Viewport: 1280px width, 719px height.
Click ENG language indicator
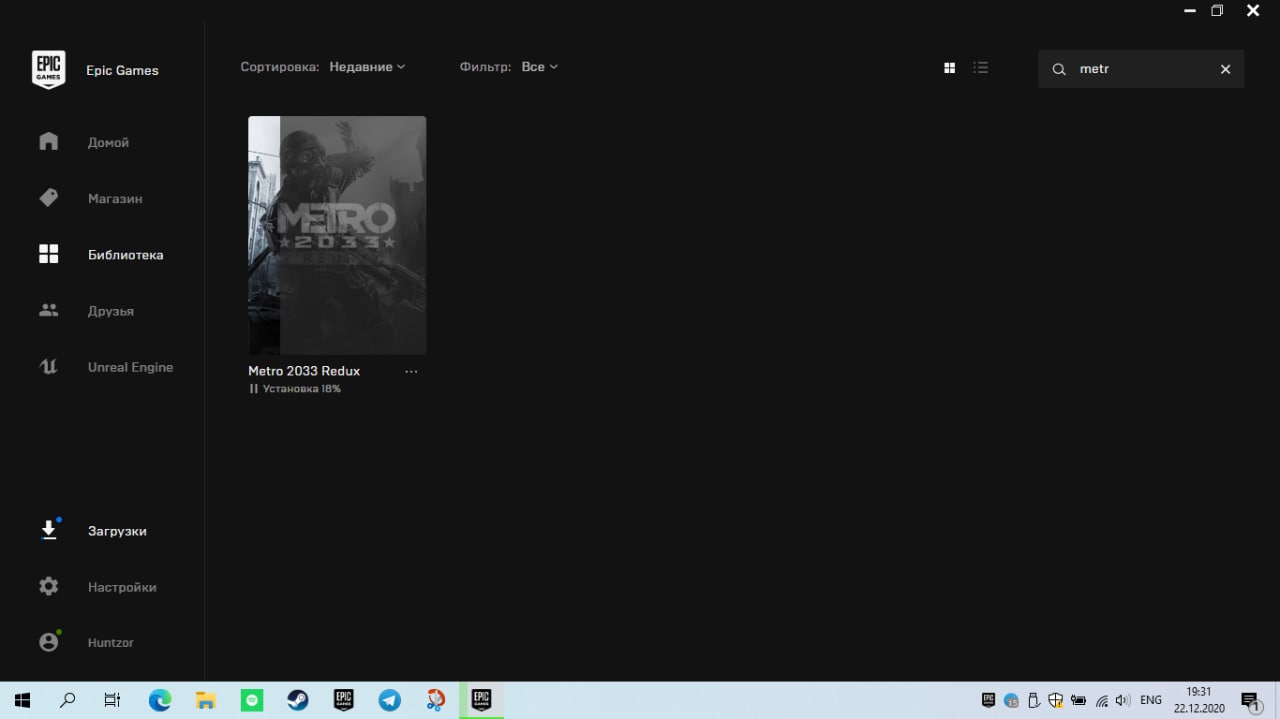click(x=1151, y=700)
